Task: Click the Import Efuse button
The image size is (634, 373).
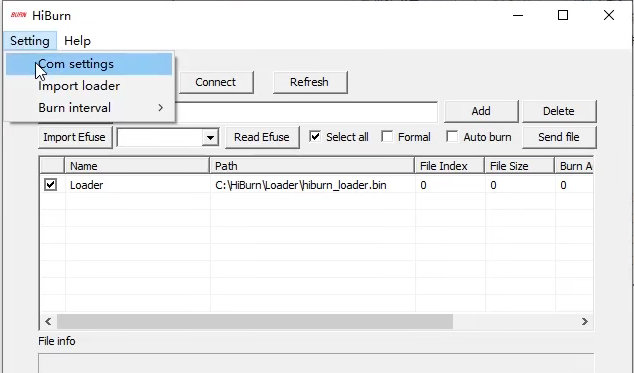Action: click(74, 137)
